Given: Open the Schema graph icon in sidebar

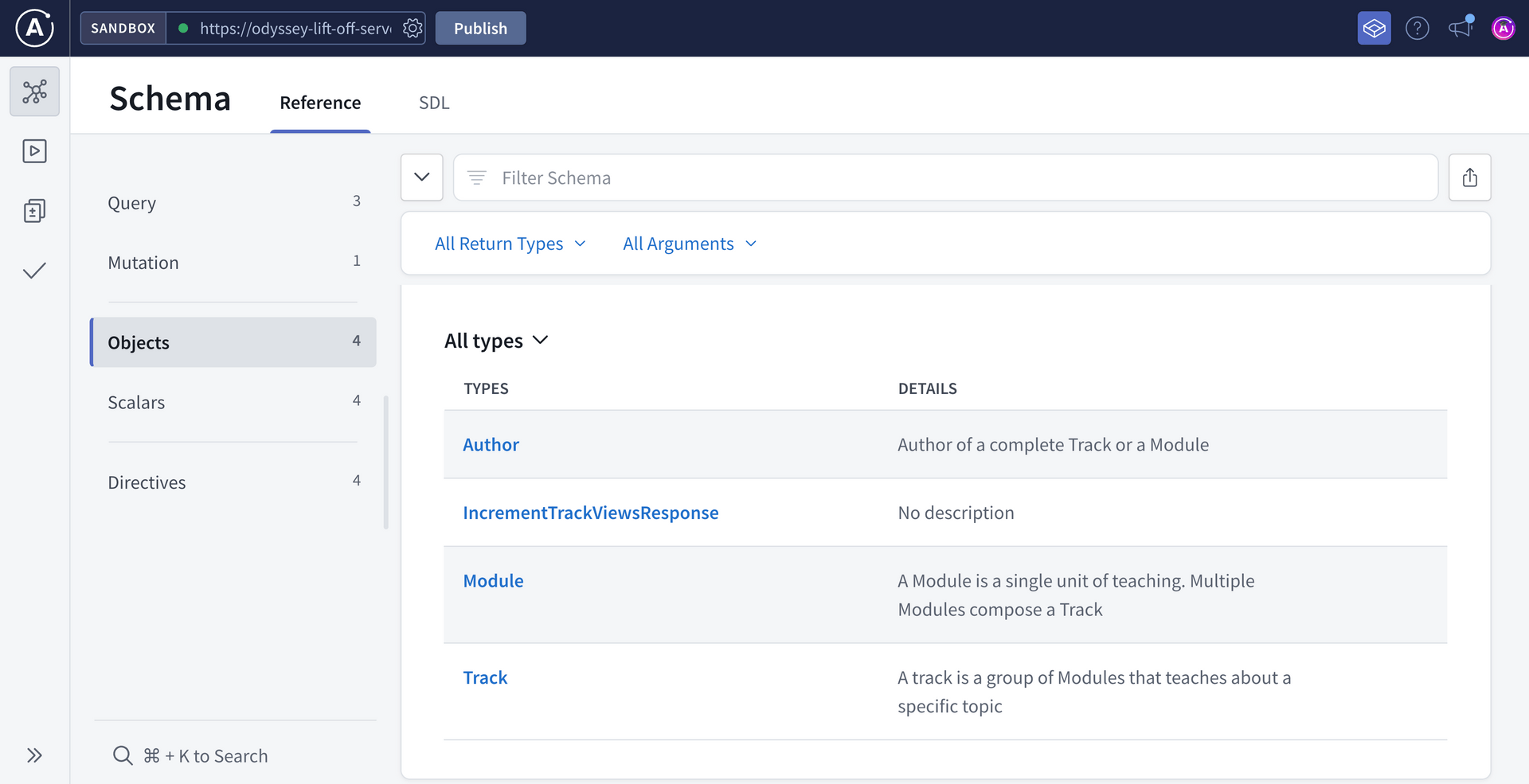Looking at the screenshot, I should (x=34, y=92).
